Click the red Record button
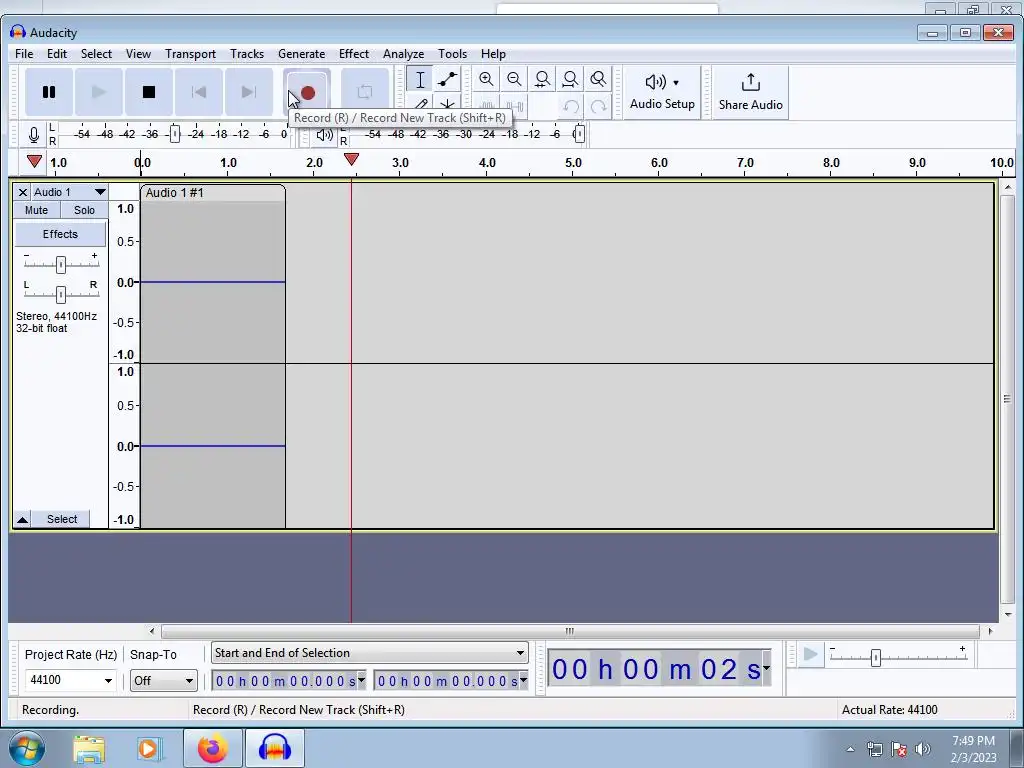 click(x=308, y=93)
